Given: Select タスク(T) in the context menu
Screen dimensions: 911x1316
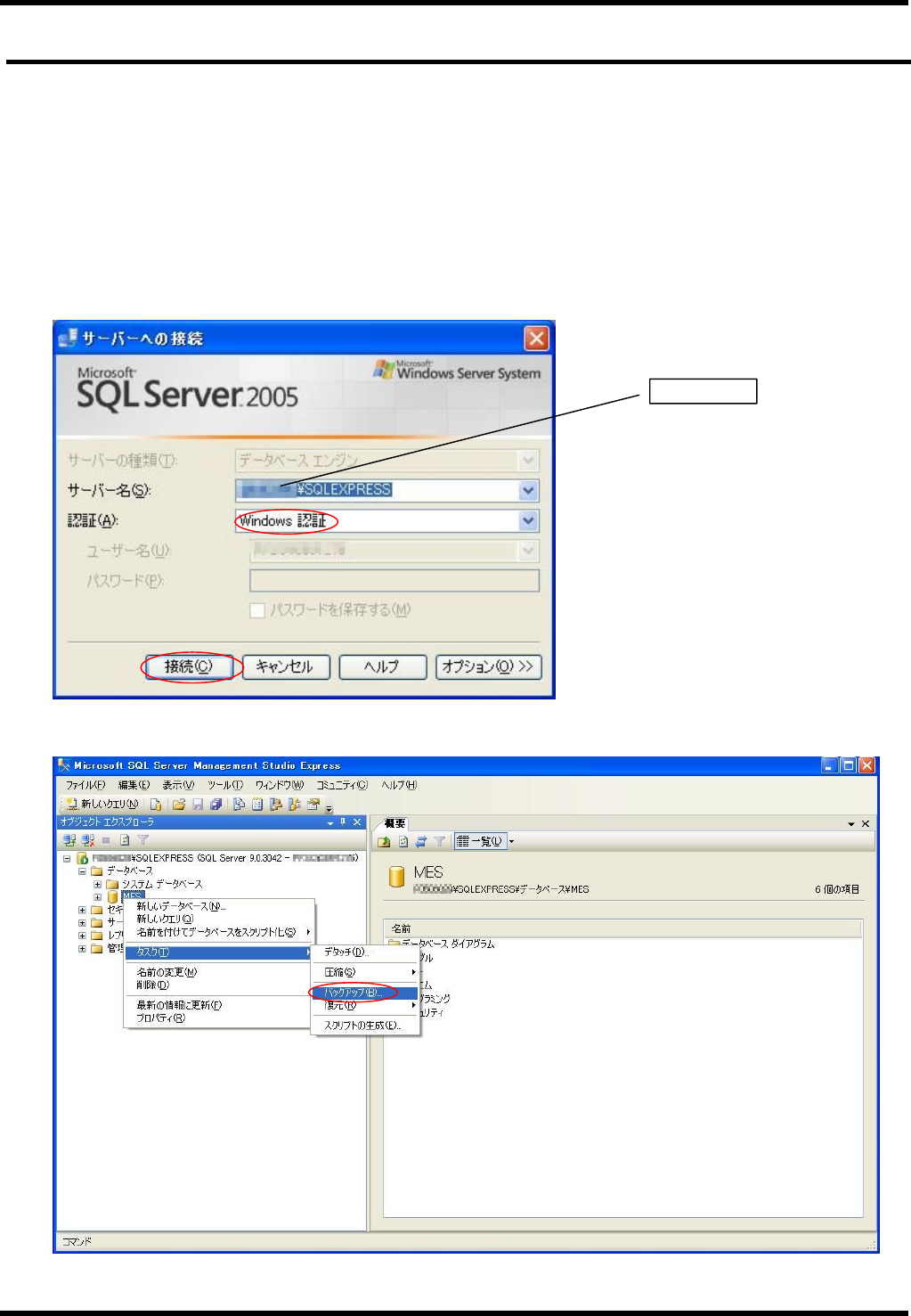Looking at the screenshot, I should coord(219,952).
